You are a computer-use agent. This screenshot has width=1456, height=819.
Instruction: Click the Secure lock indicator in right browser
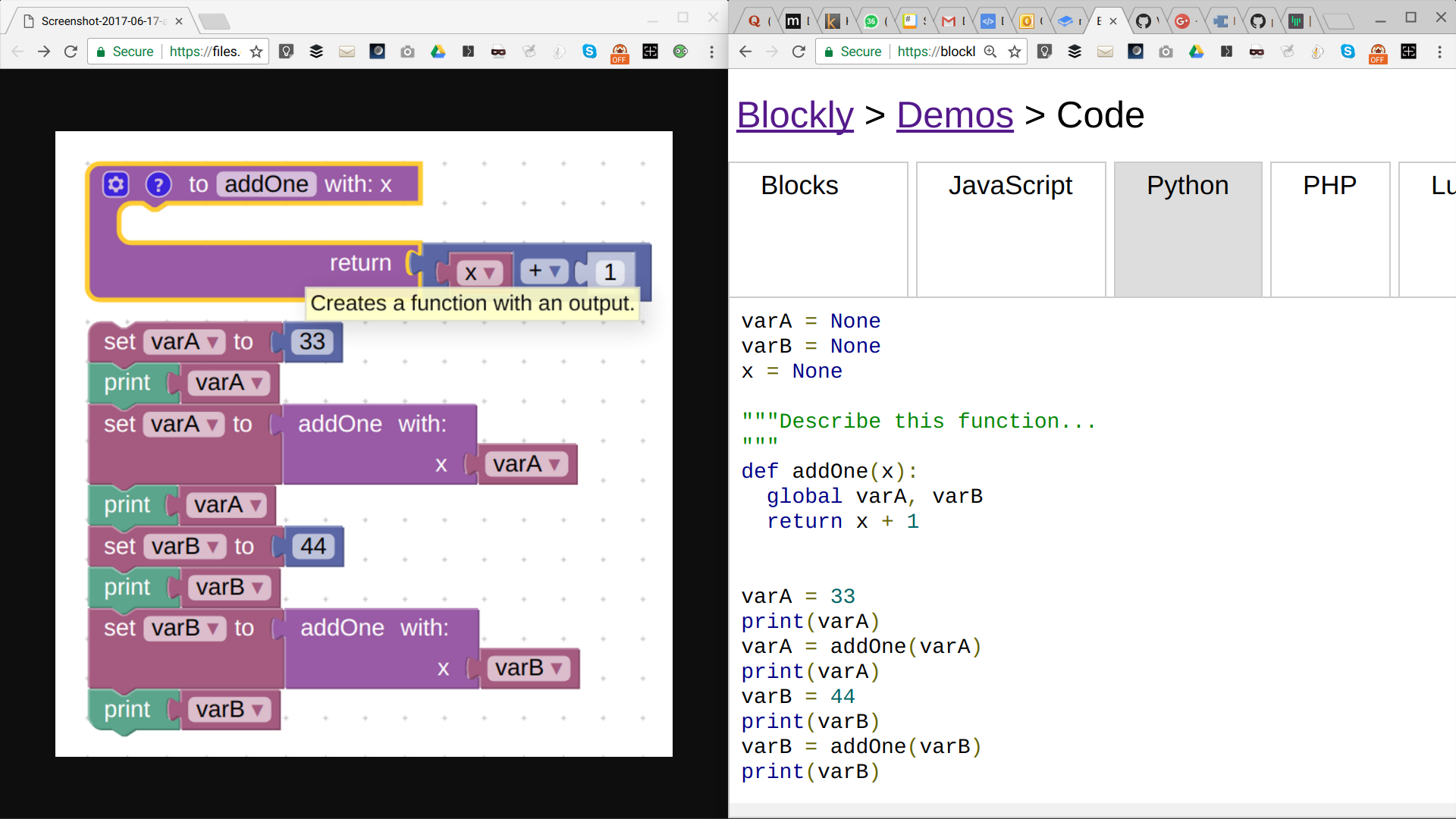(x=853, y=52)
